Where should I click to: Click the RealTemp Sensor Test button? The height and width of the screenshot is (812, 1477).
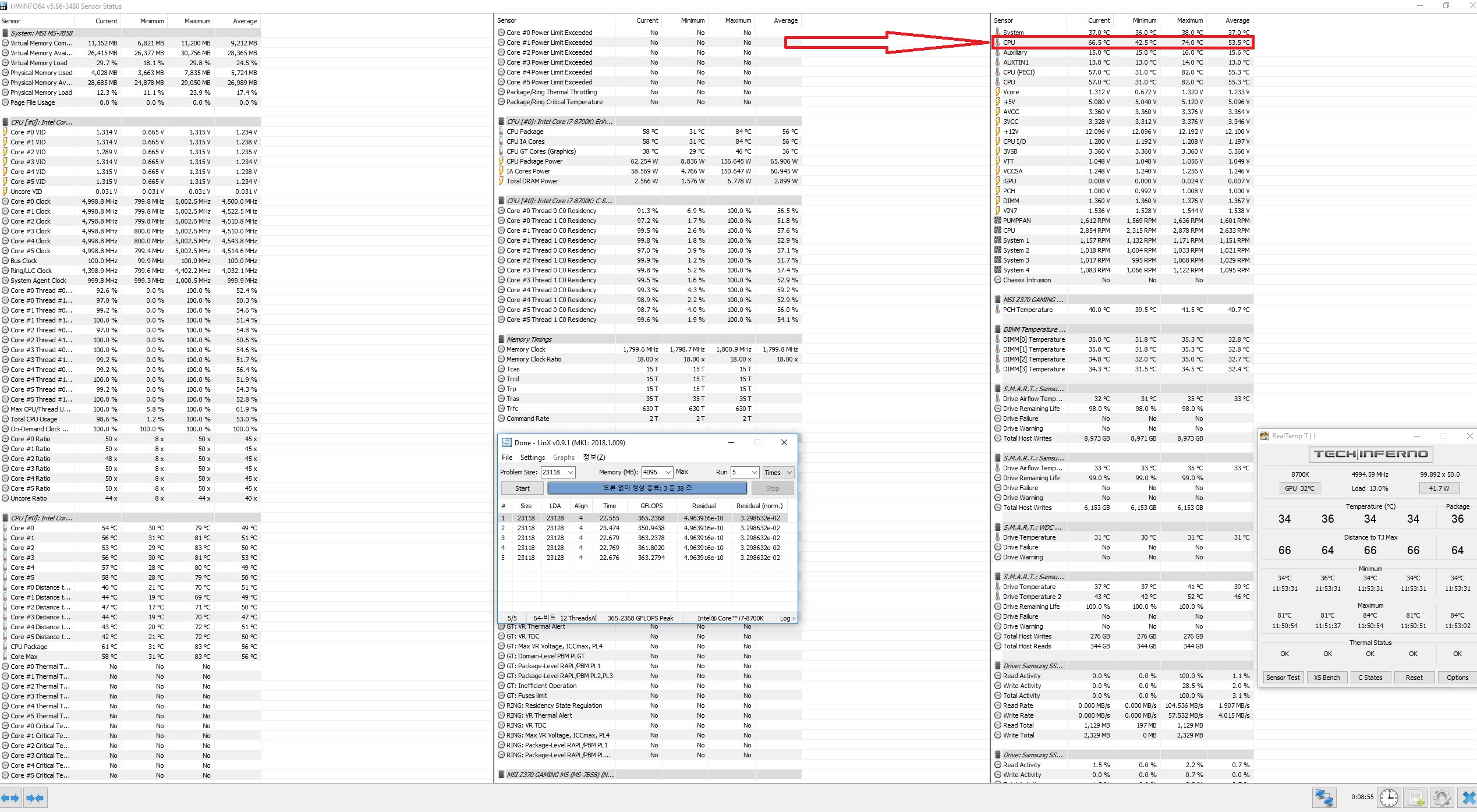click(1283, 678)
